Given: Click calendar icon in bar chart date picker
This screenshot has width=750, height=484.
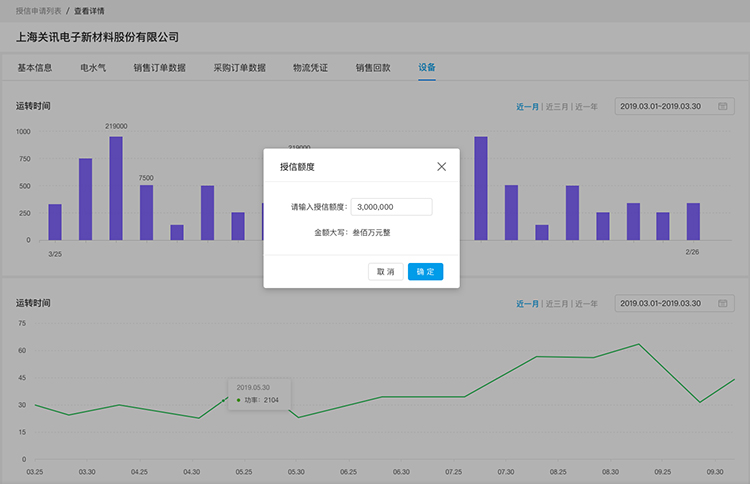Looking at the screenshot, I should pos(722,106).
